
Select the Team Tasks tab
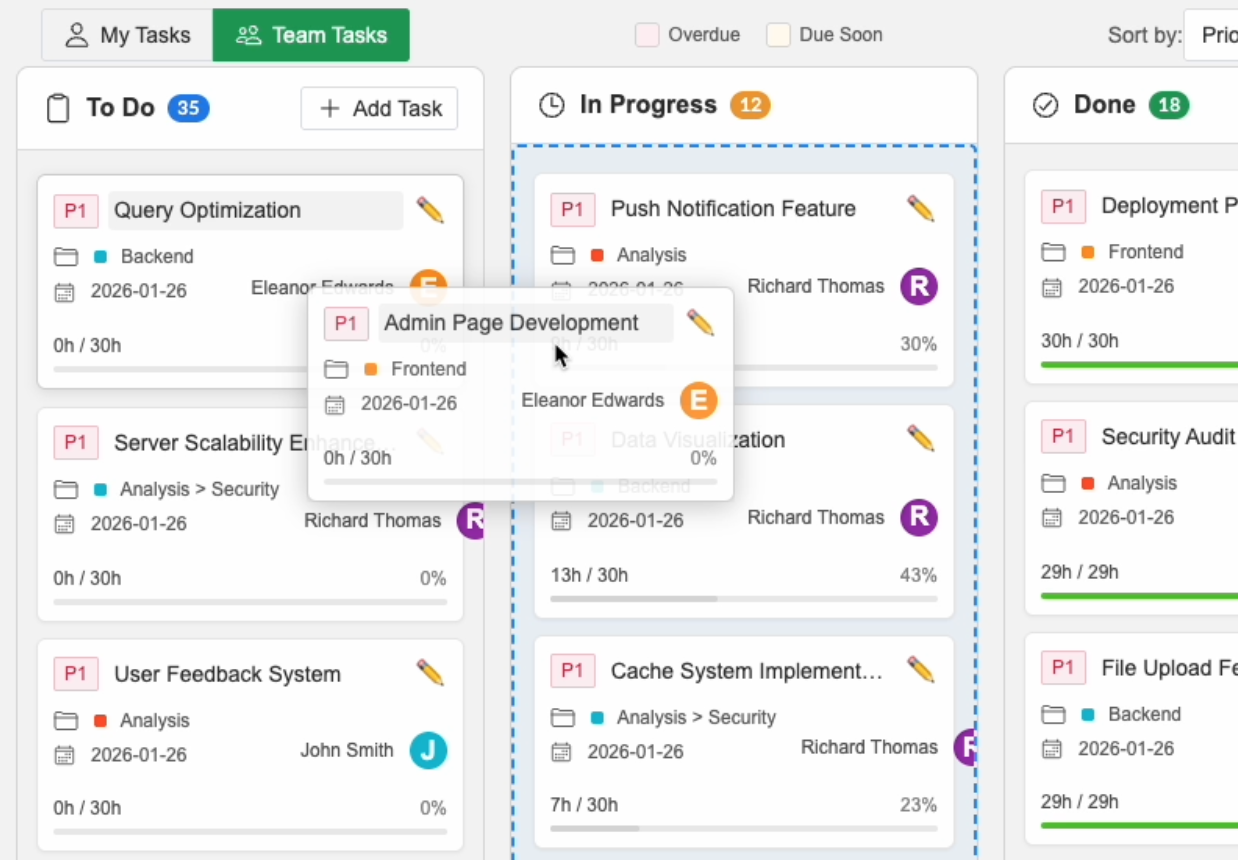[x=310, y=34]
